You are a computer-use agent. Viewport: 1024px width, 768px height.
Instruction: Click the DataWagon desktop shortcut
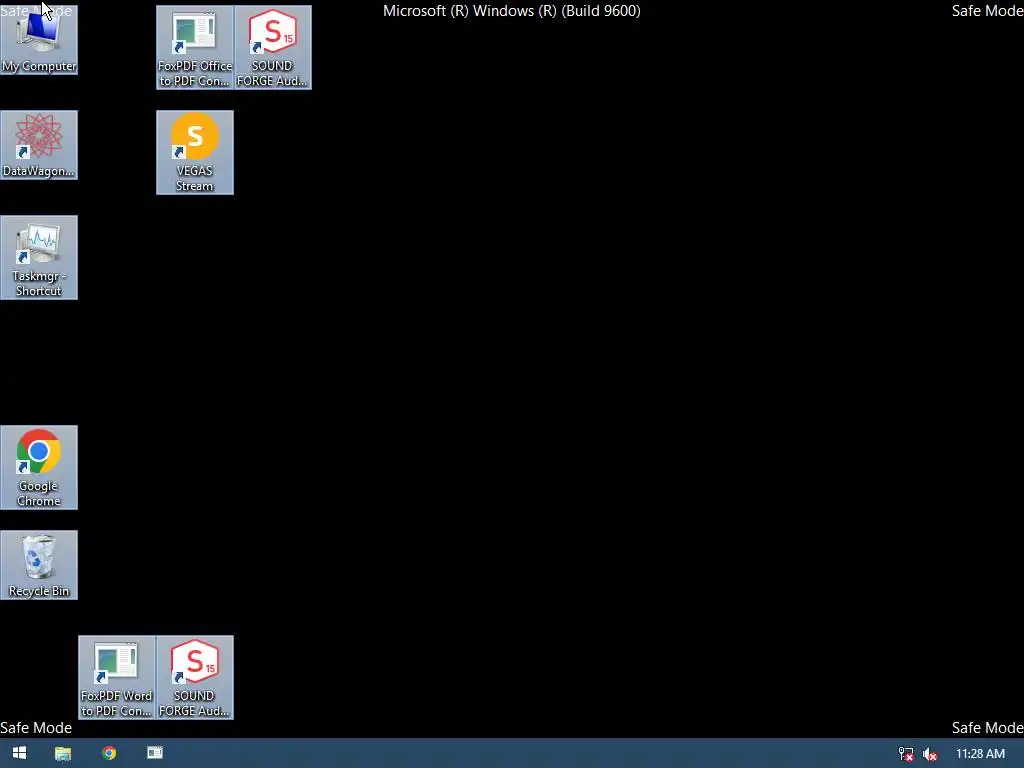tap(39, 145)
